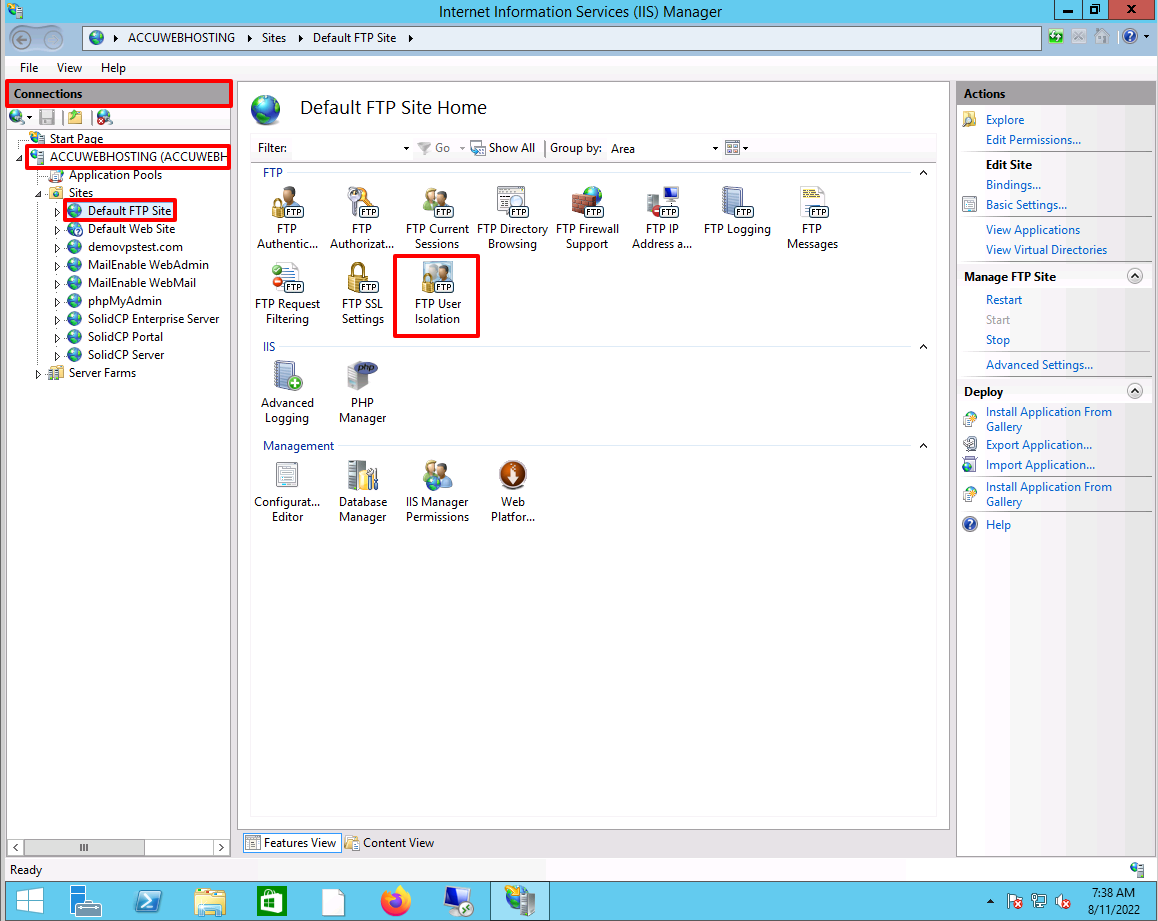The height and width of the screenshot is (921, 1158).
Task: Click the Refresh page icon in address bar
Action: point(1056,37)
